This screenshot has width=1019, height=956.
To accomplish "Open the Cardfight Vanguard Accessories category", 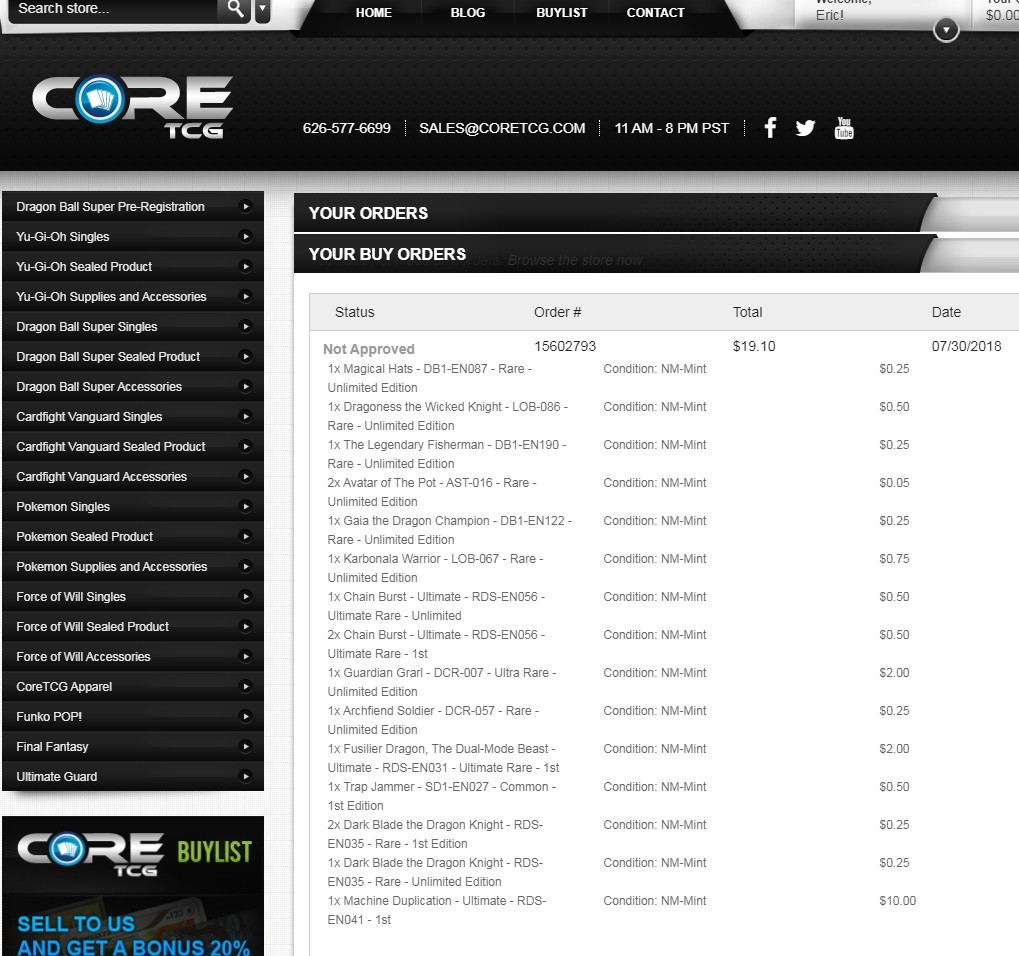I will tap(133, 476).
